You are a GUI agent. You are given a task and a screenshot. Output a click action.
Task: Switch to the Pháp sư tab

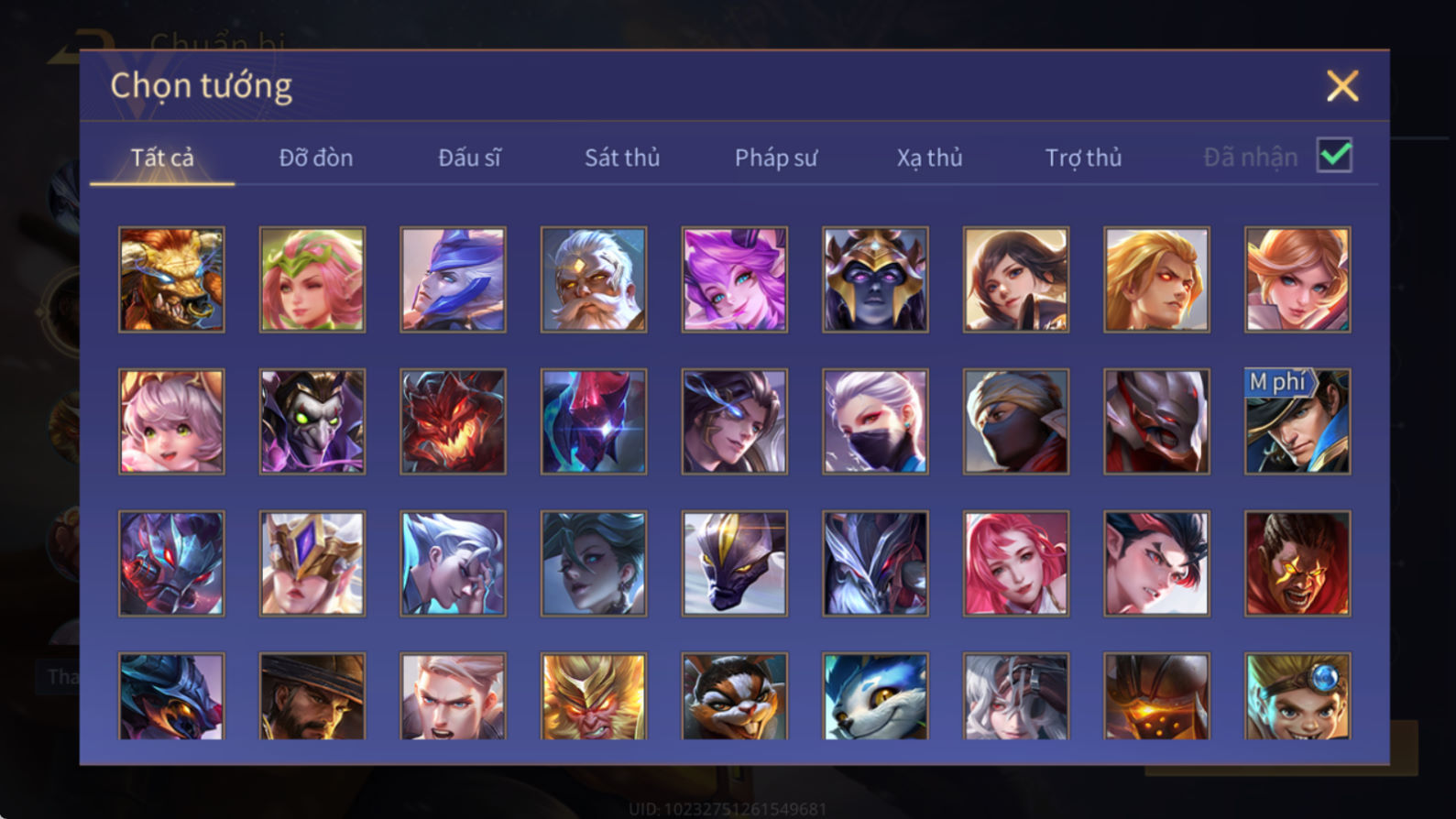click(x=775, y=158)
